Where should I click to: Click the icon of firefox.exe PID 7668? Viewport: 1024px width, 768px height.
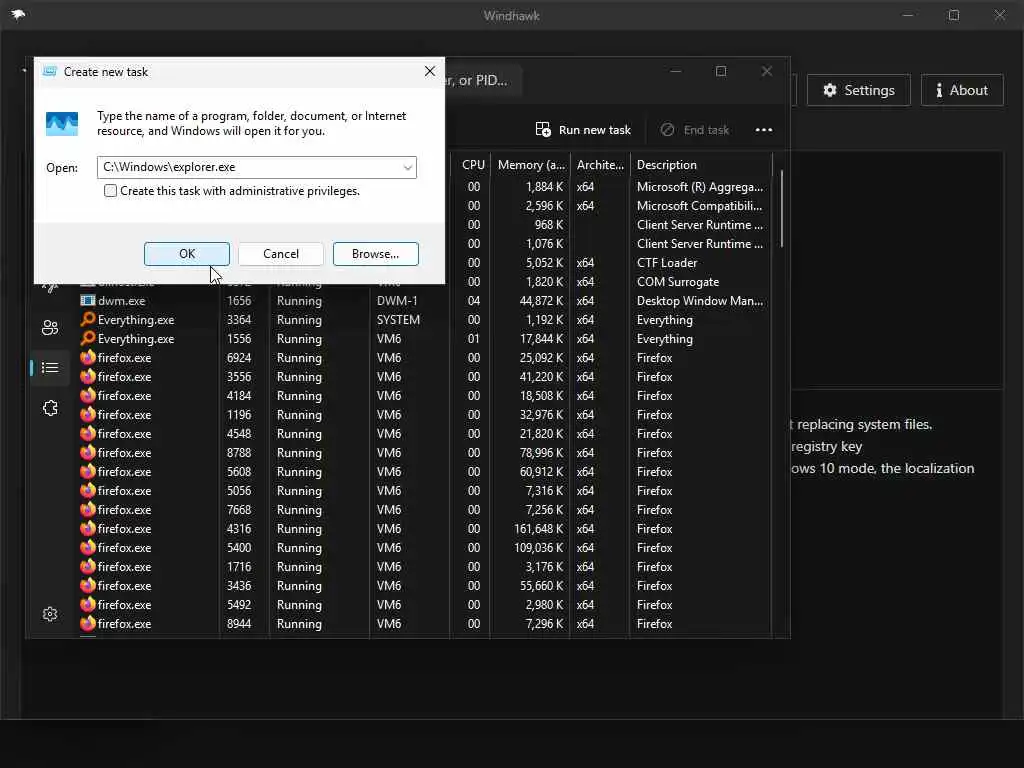(x=88, y=509)
